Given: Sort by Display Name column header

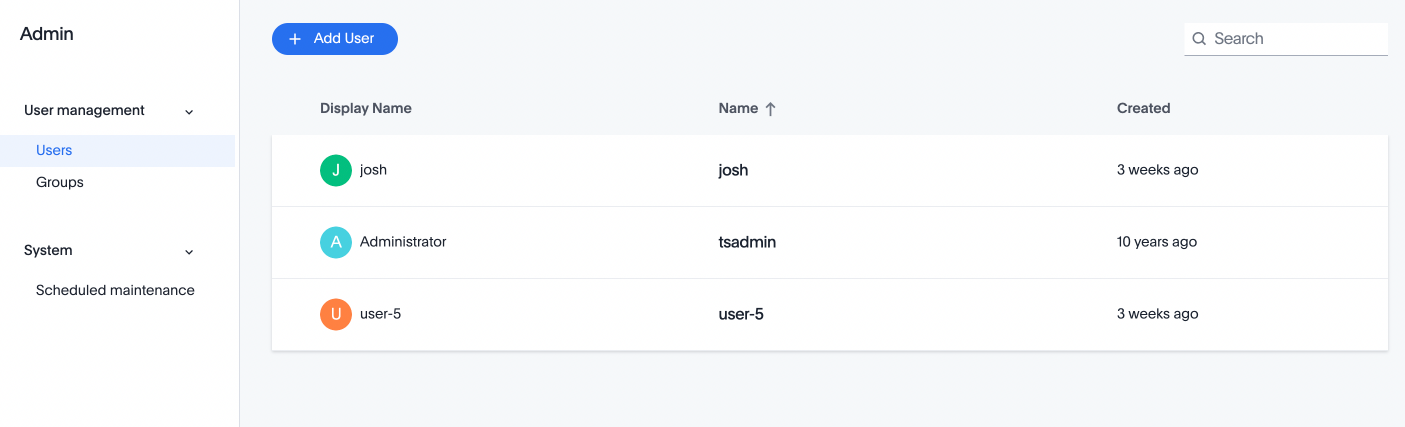Looking at the screenshot, I should pyautogui.click(x=366, y=108).
